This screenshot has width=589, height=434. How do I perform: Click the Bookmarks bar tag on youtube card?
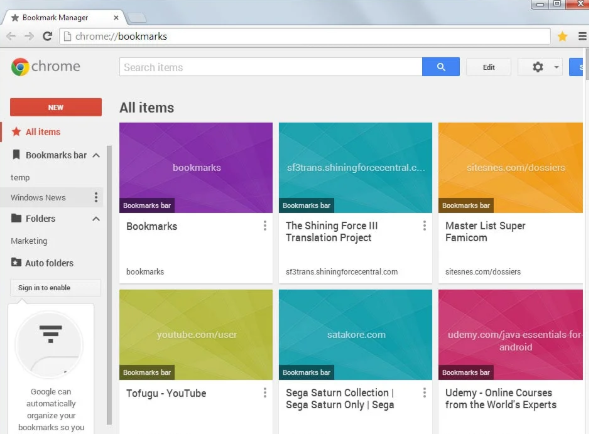(x=147, y=372)
